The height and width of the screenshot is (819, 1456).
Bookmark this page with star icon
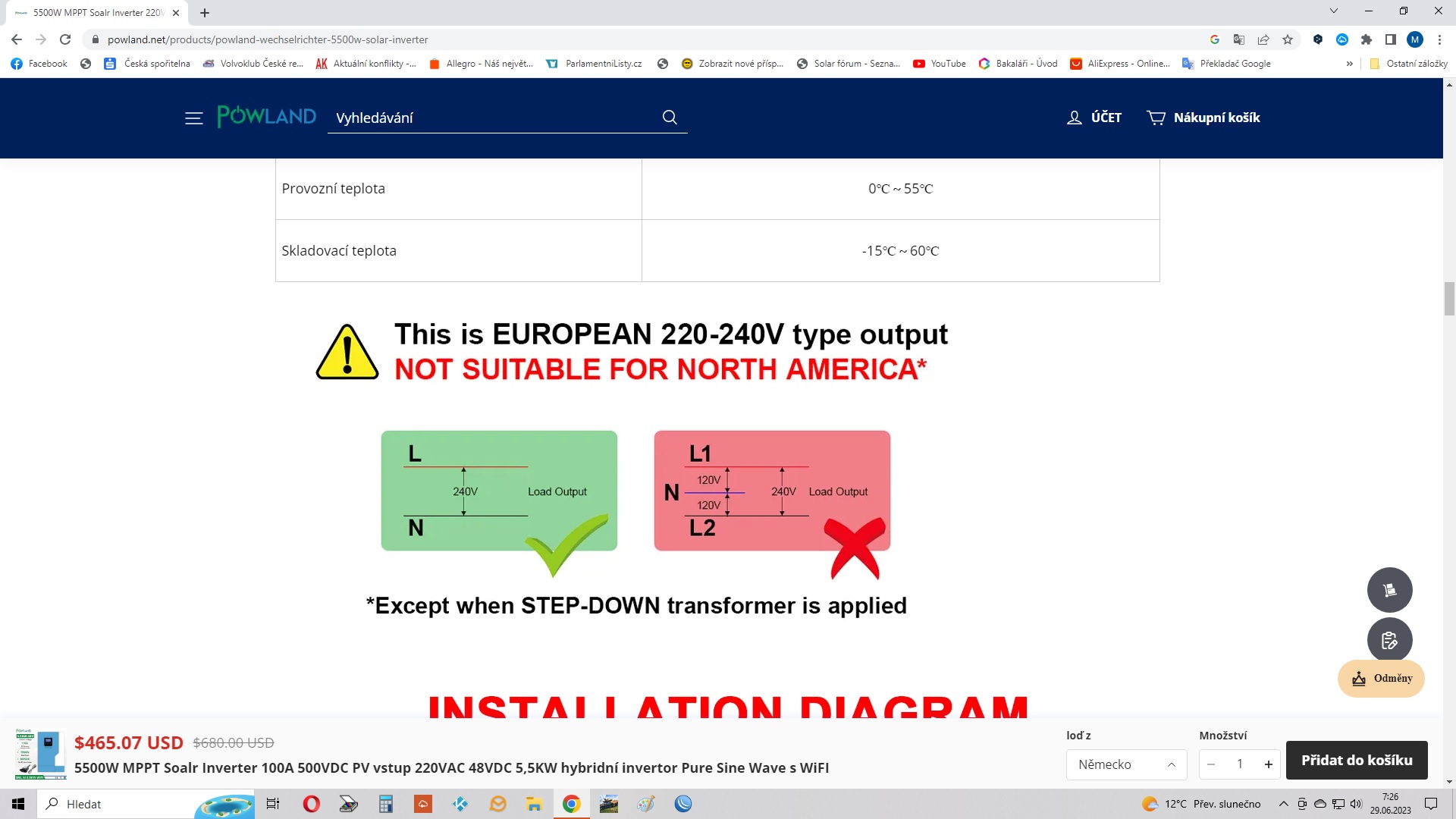click(x=1288, y=39)
